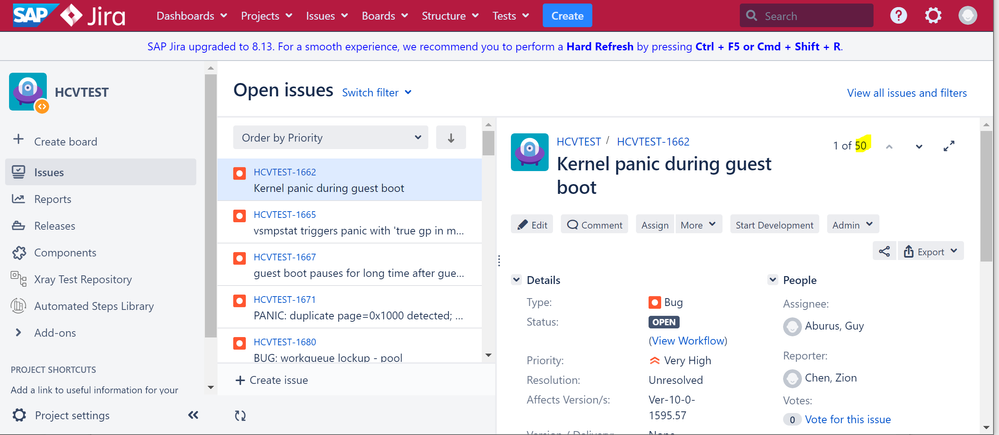Click the bug icon of HCVTEST-1671
The height and width of the screenshot is (435, 999).
[239, 300]
